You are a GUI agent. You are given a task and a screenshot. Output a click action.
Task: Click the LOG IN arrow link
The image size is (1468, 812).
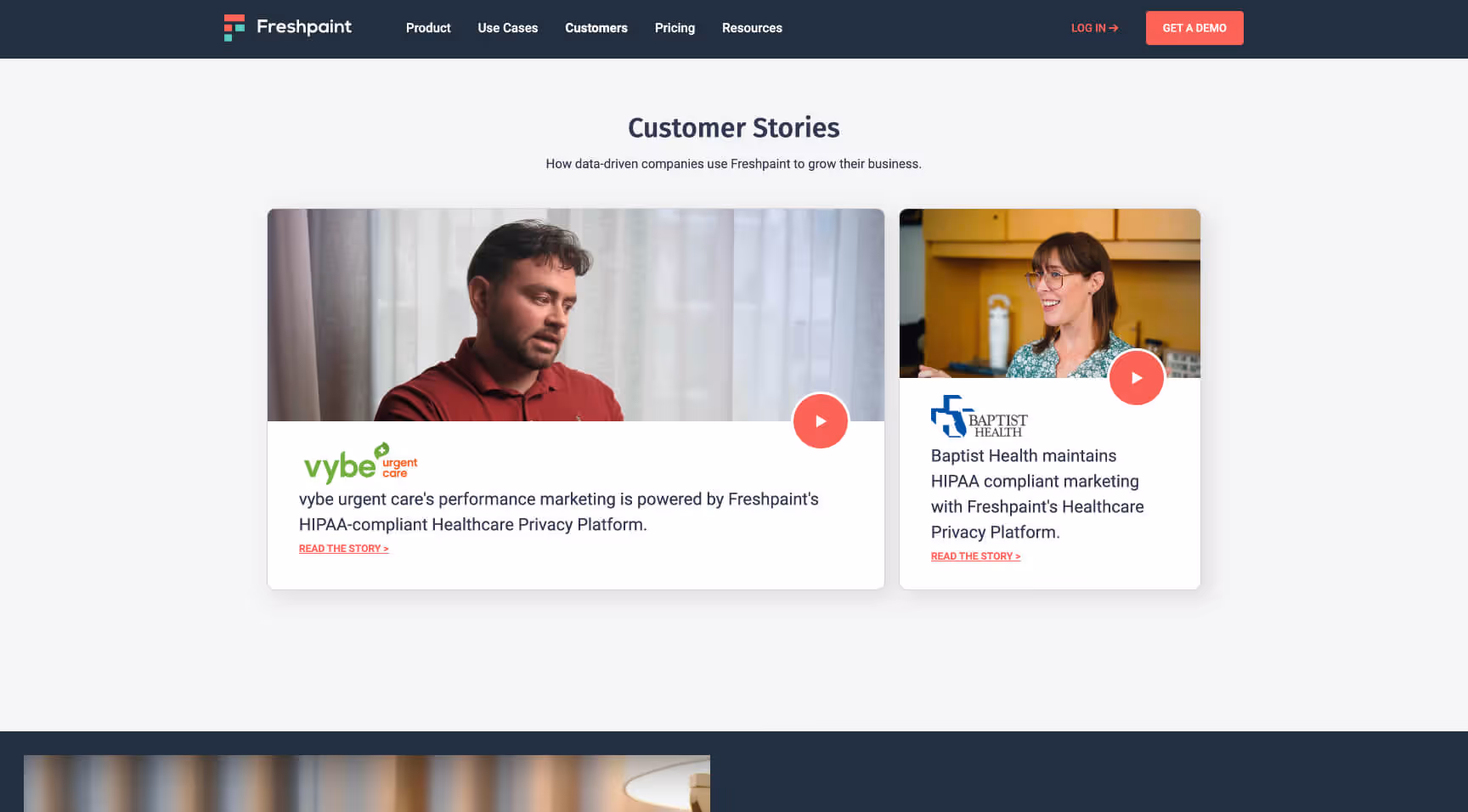[1094, 28]
